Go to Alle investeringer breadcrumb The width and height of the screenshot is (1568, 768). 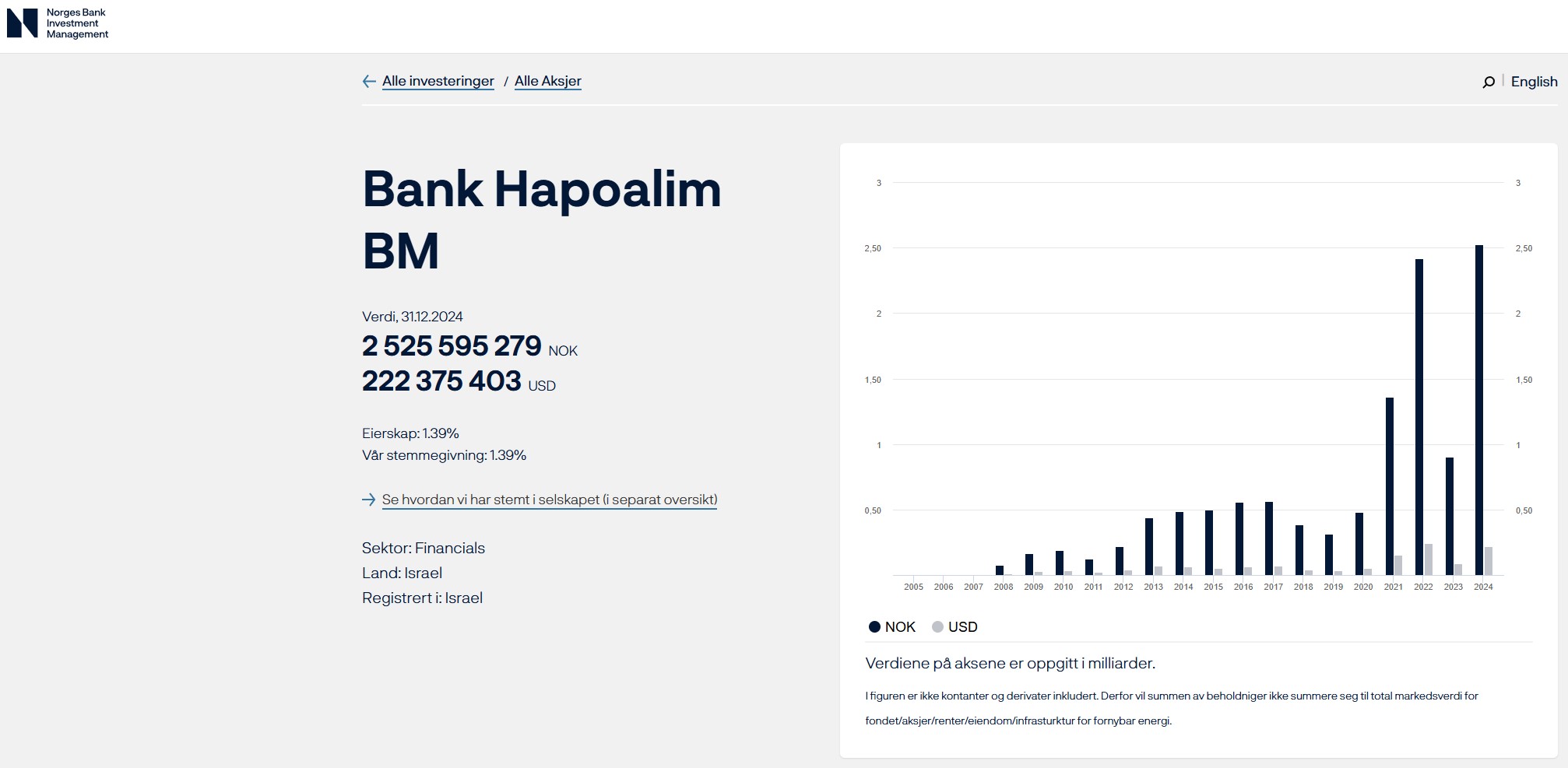coord(438,81)
